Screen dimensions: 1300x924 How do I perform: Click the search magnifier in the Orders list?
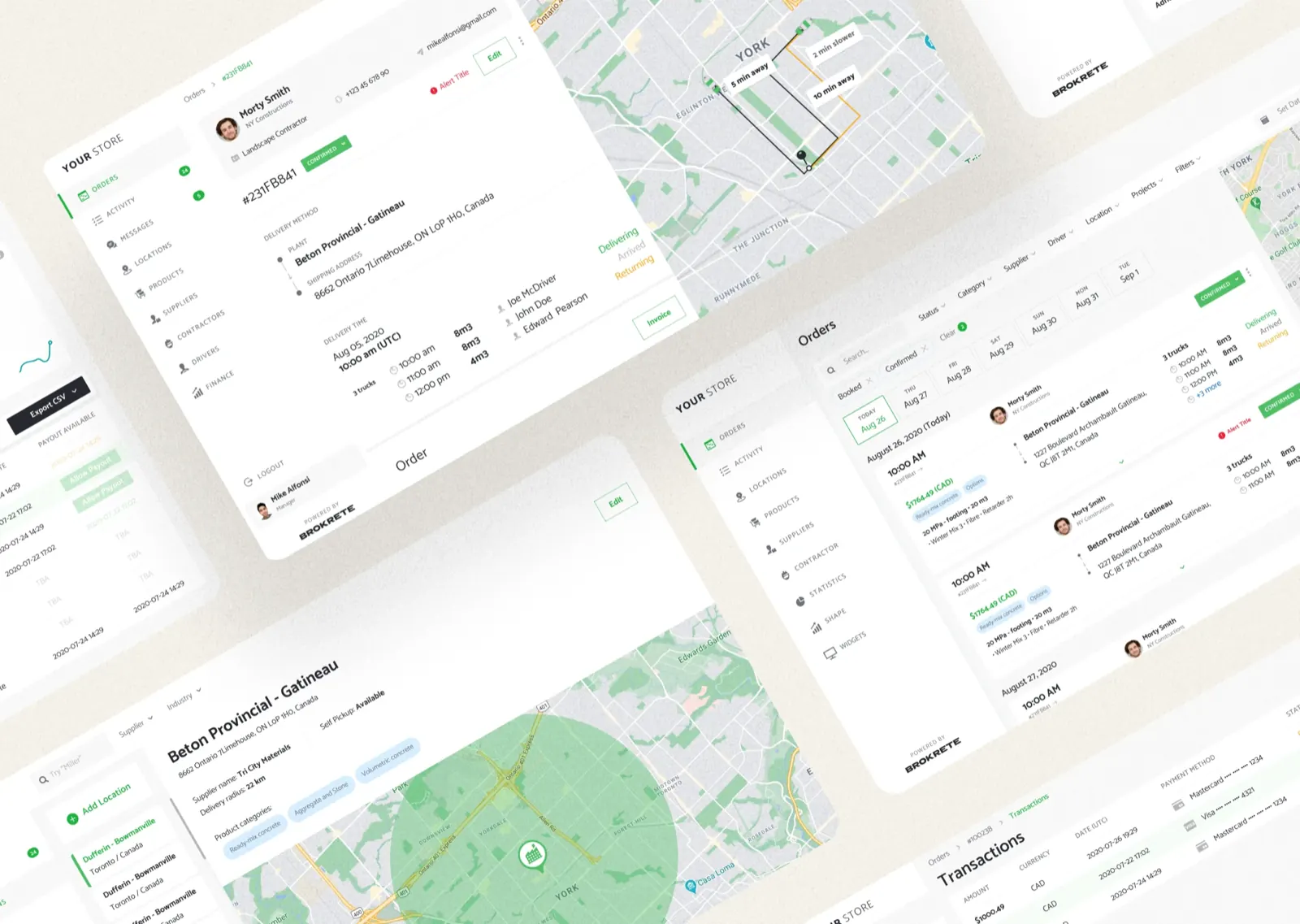click(x=830, y=371)
